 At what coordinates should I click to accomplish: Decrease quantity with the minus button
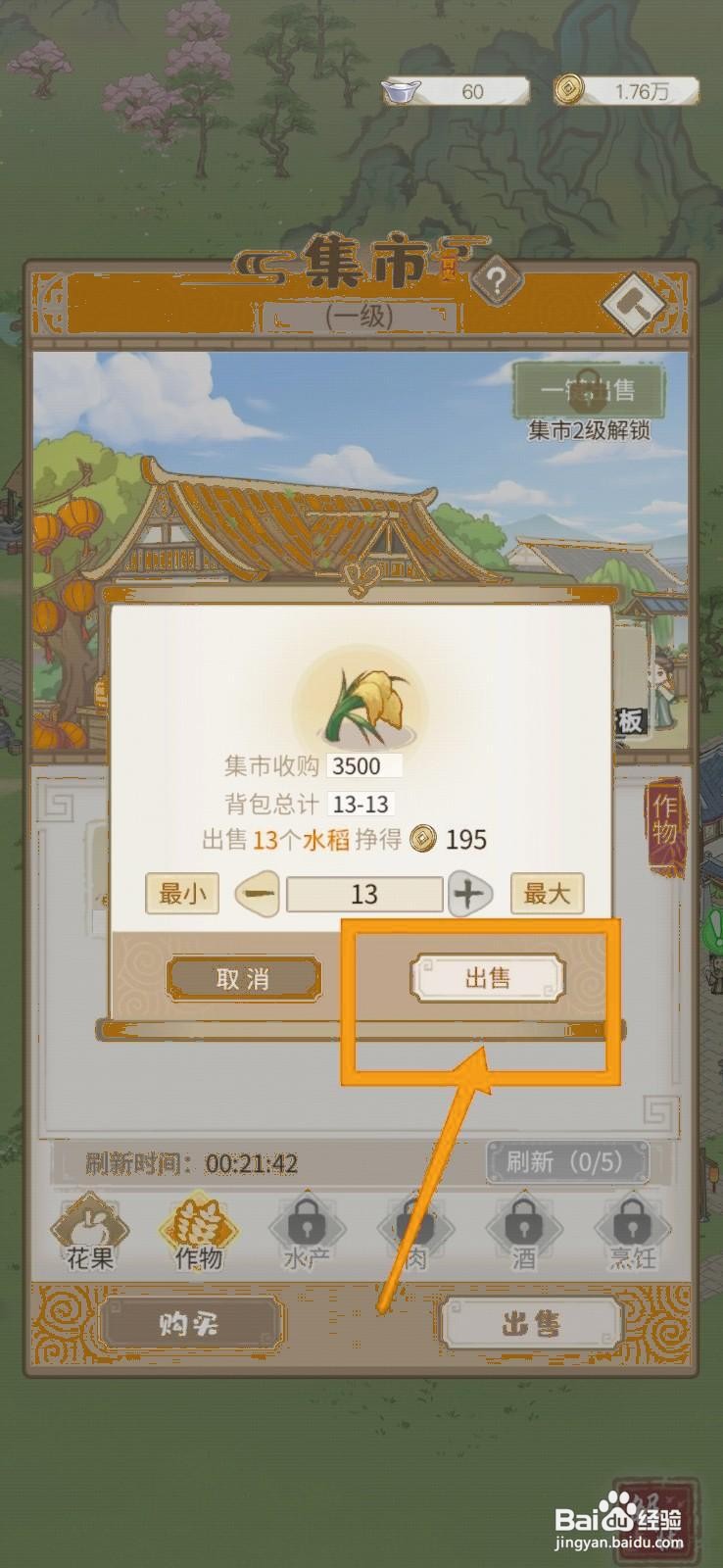258,894
